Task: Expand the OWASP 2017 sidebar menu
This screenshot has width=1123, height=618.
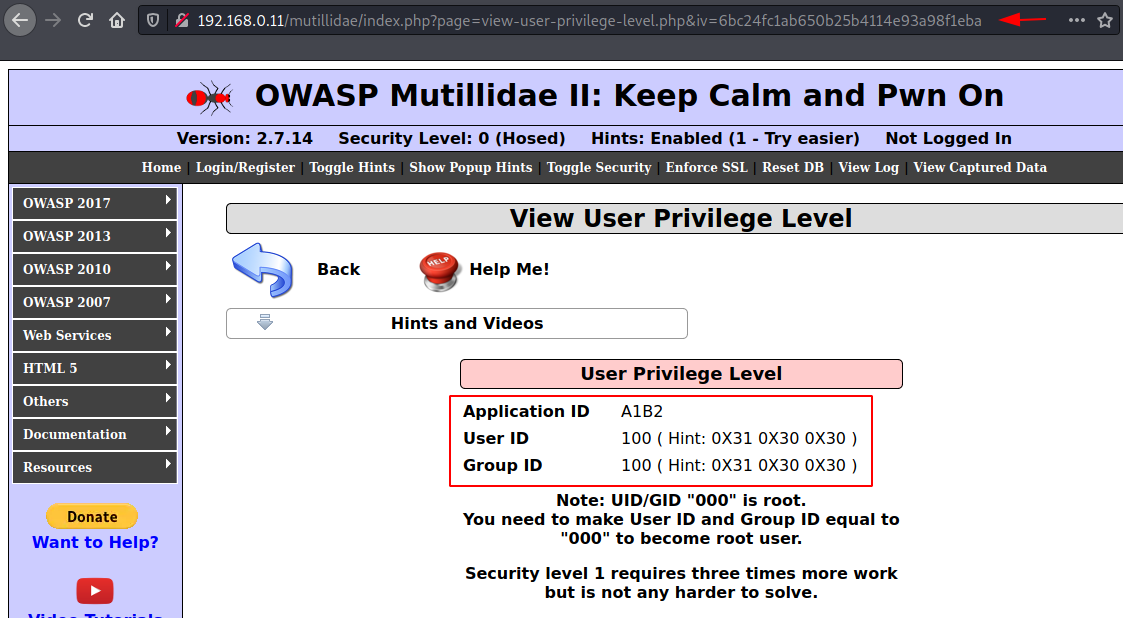Action: (95, 203)
